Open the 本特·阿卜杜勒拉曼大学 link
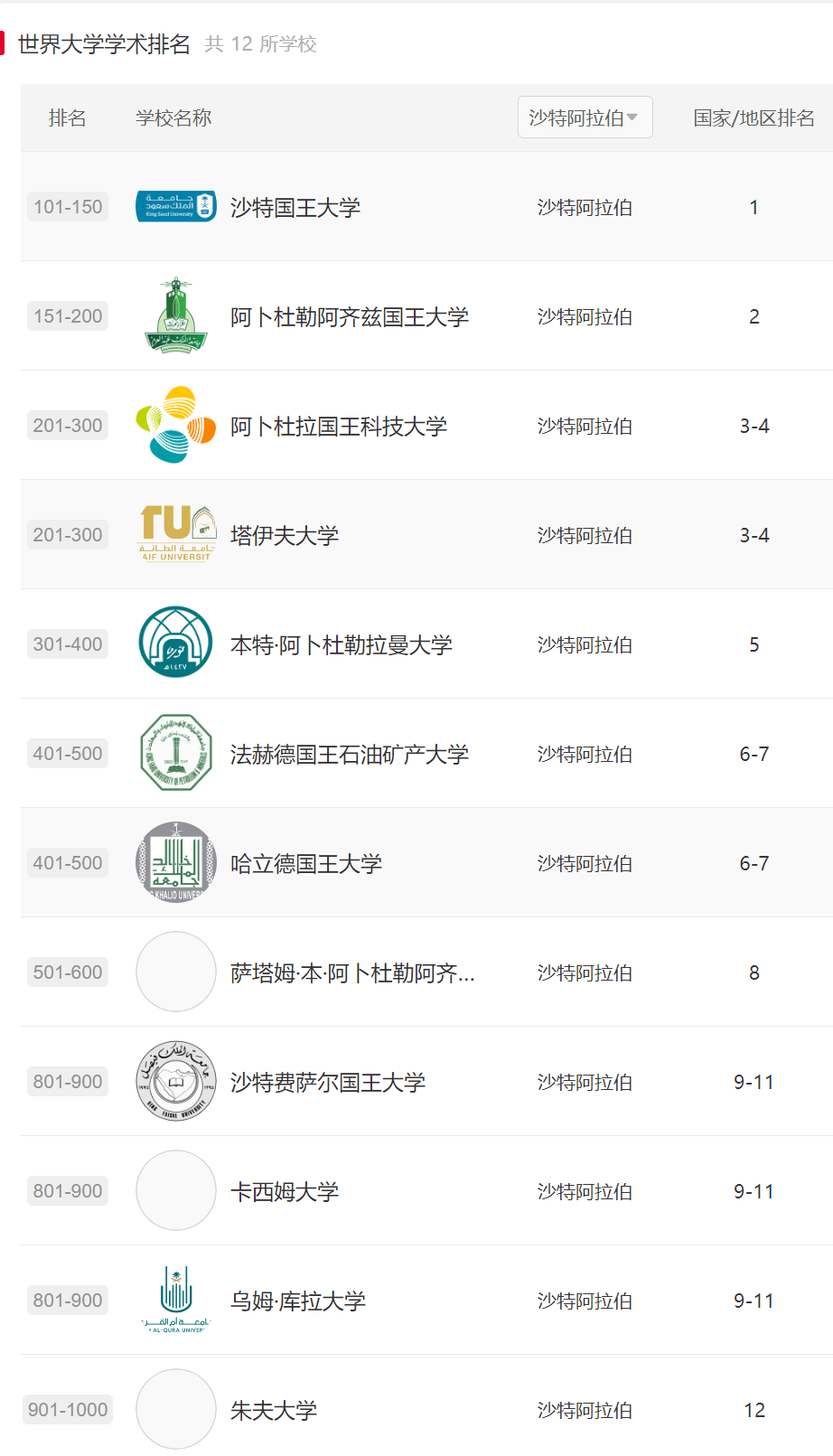833x1456 pixels. coord(342,644)
